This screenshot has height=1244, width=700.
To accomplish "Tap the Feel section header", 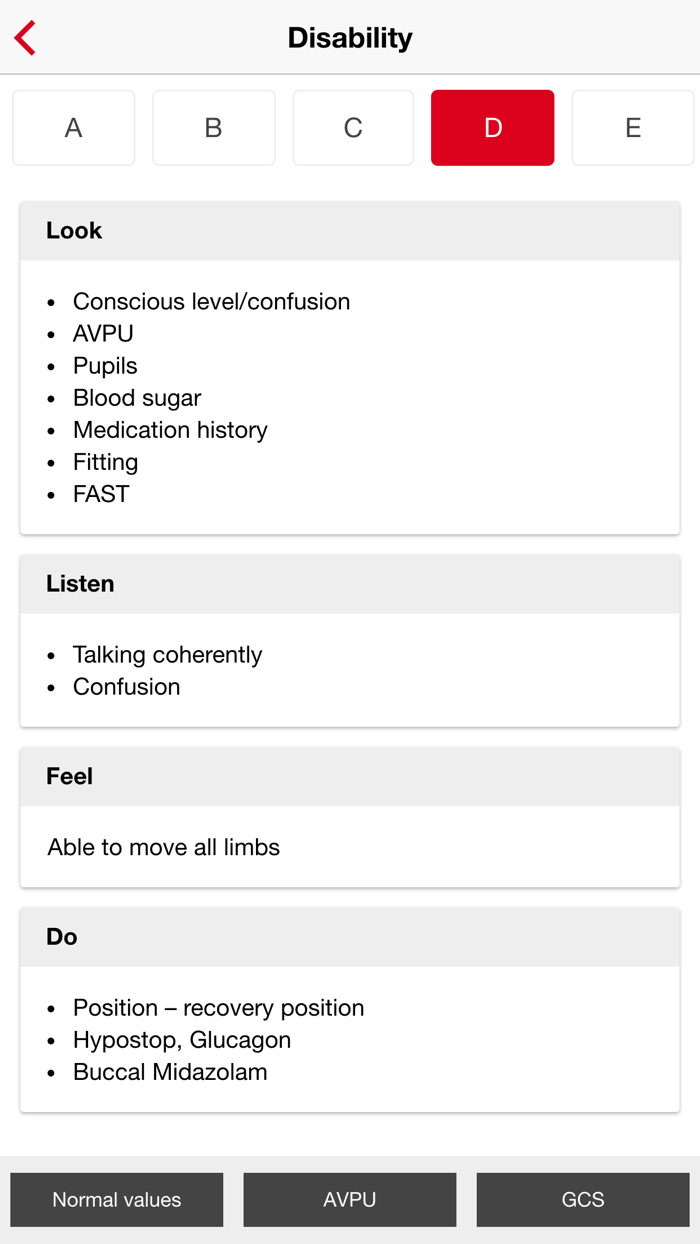I will [69, 776].
